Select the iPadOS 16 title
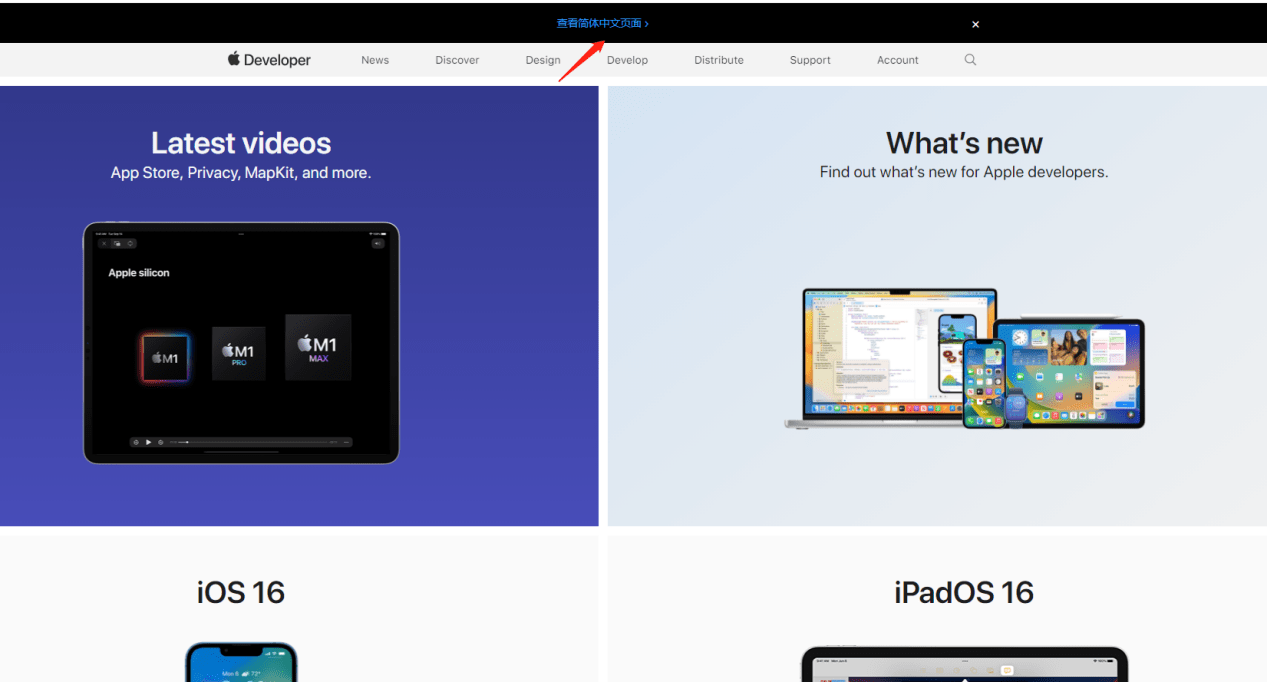The image size is (1267, 682). click(964, 592)
